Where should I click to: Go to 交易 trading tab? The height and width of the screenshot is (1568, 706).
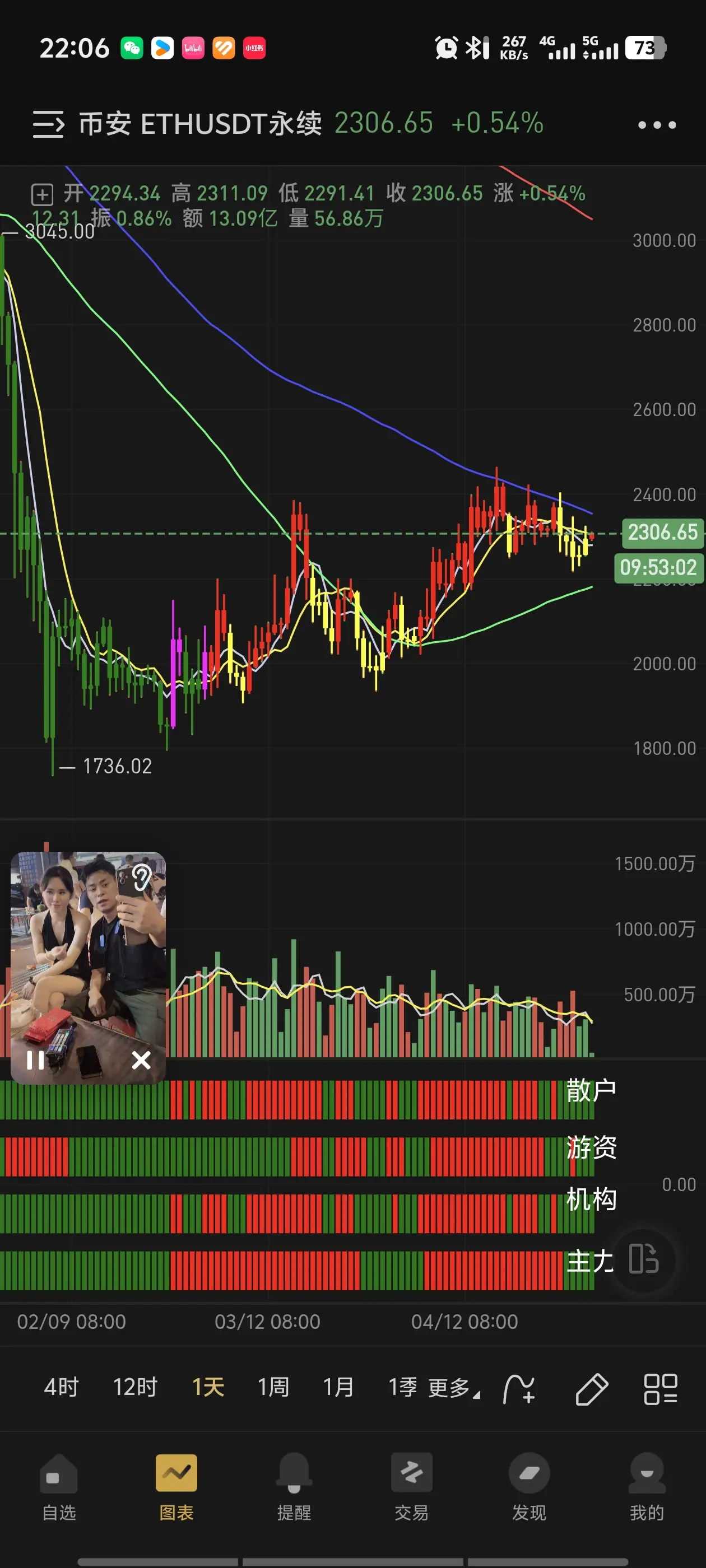412,1487
